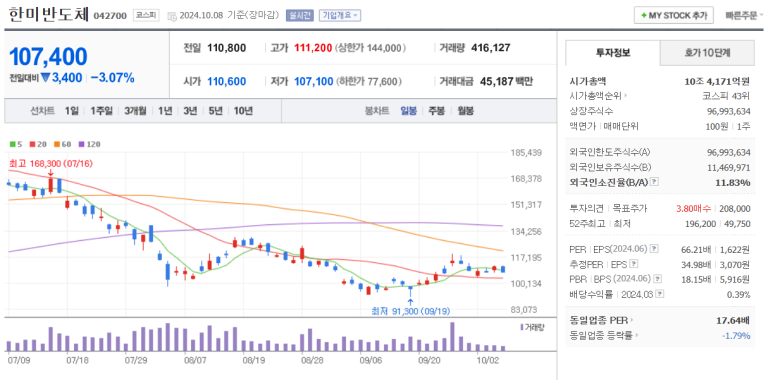The height and width of the screenshot is (380, 773).
Task: Click the help icon beside PBR BPS (2024.06)
Action: (x=658, y=279)
